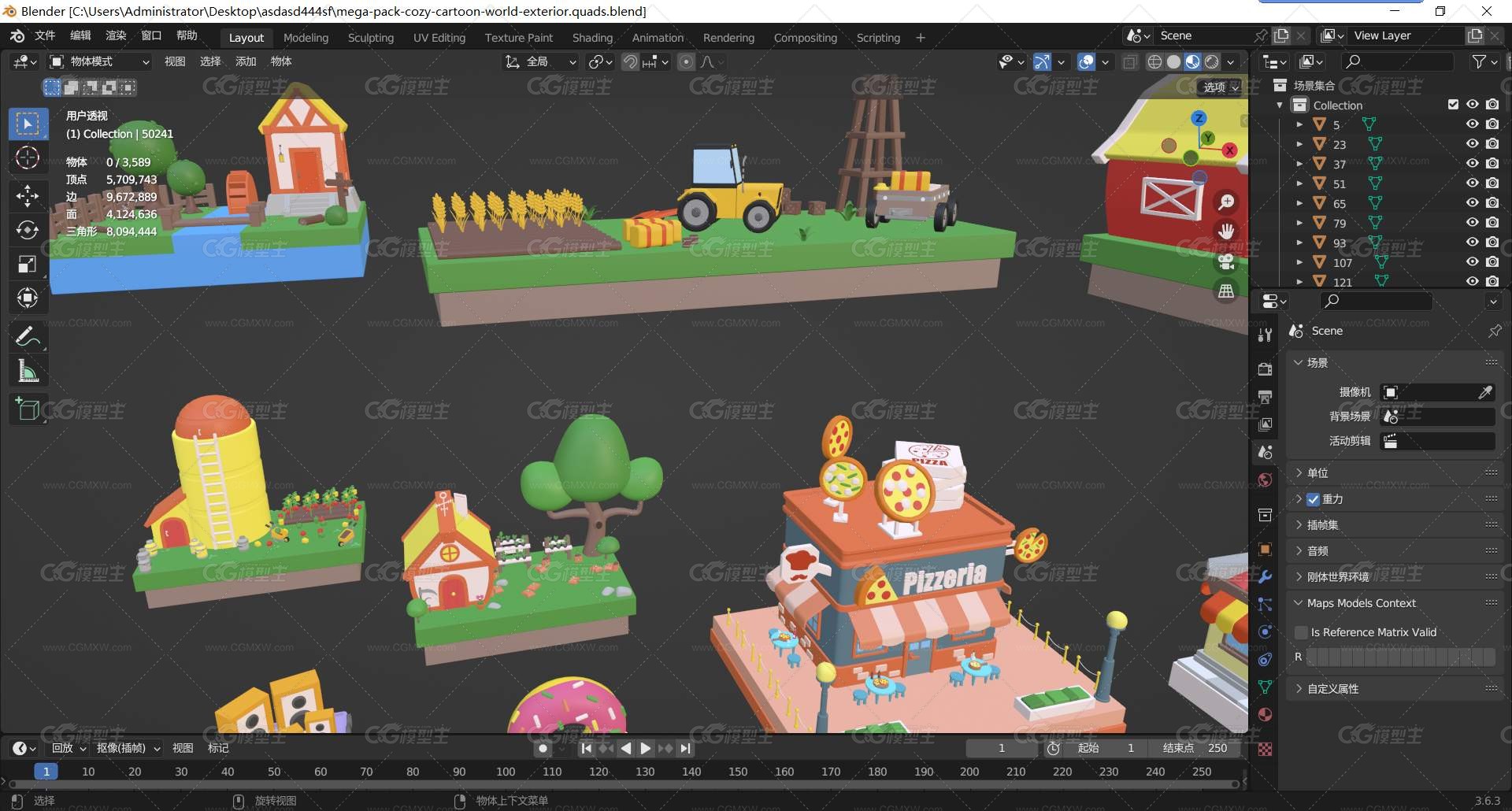Image resolution: width=1512 pixels, height=811 pixels.
Task: Activate the Scale tool
Action: coord(28,265)
